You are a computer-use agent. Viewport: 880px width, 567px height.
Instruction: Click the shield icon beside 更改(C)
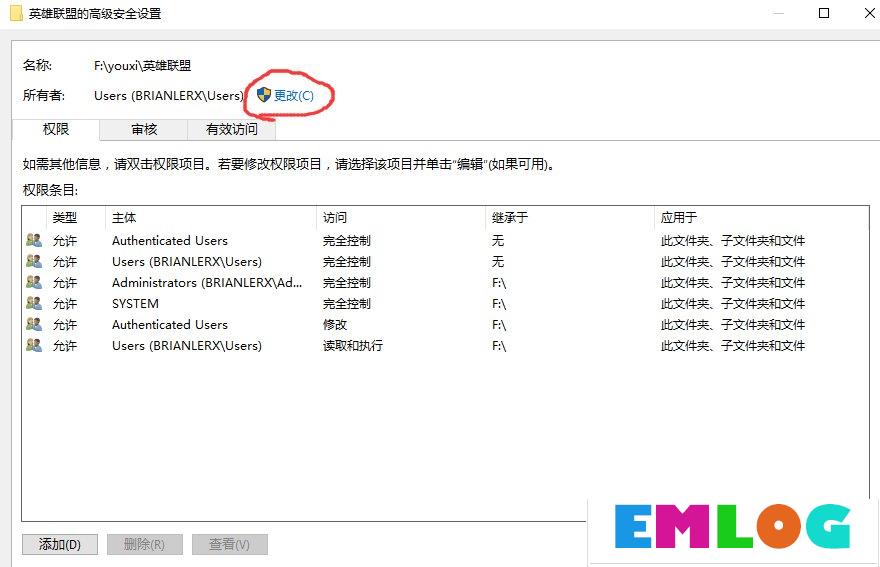[263, 95]
